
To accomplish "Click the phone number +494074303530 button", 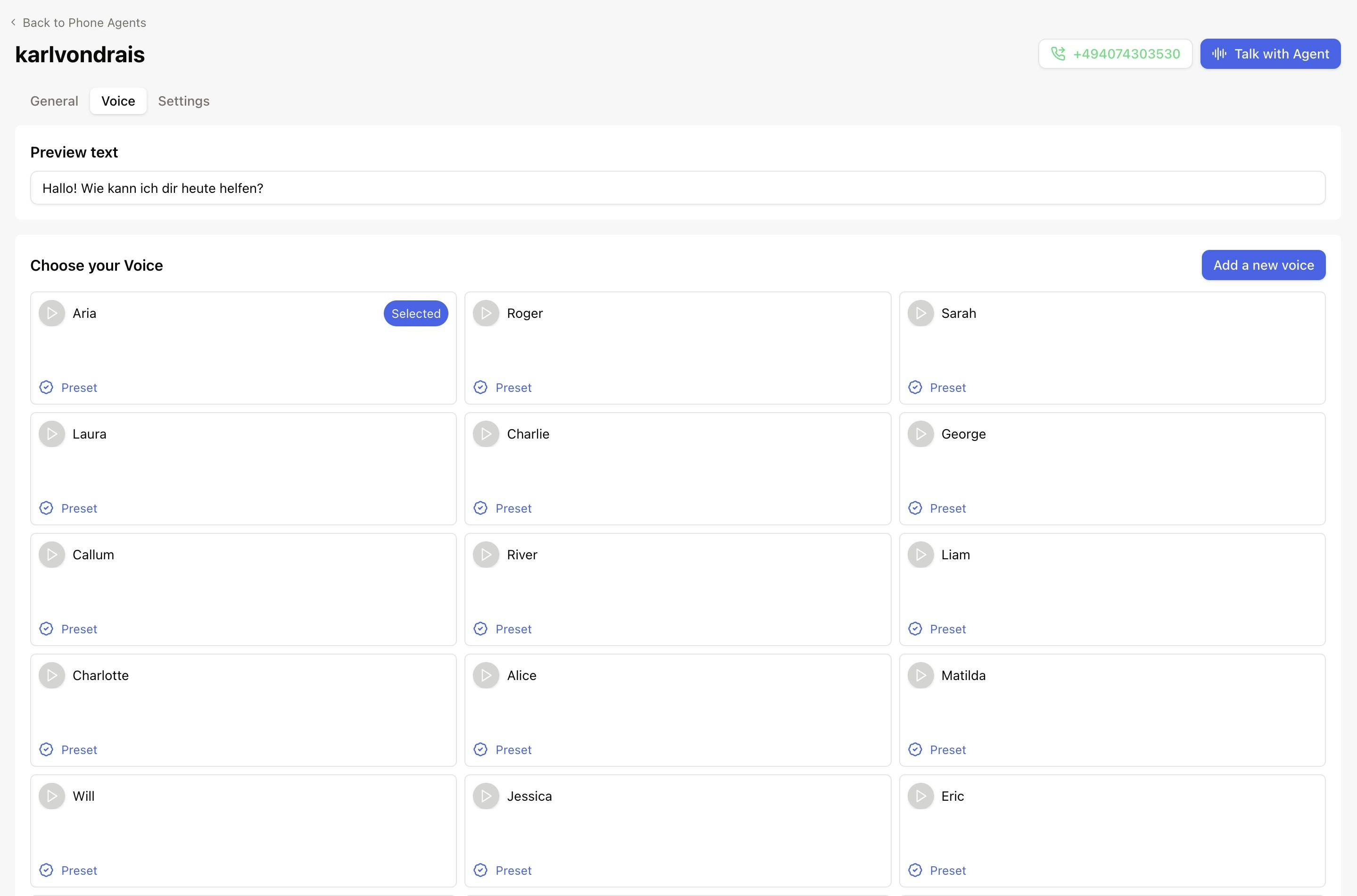I will (1115, 54).
